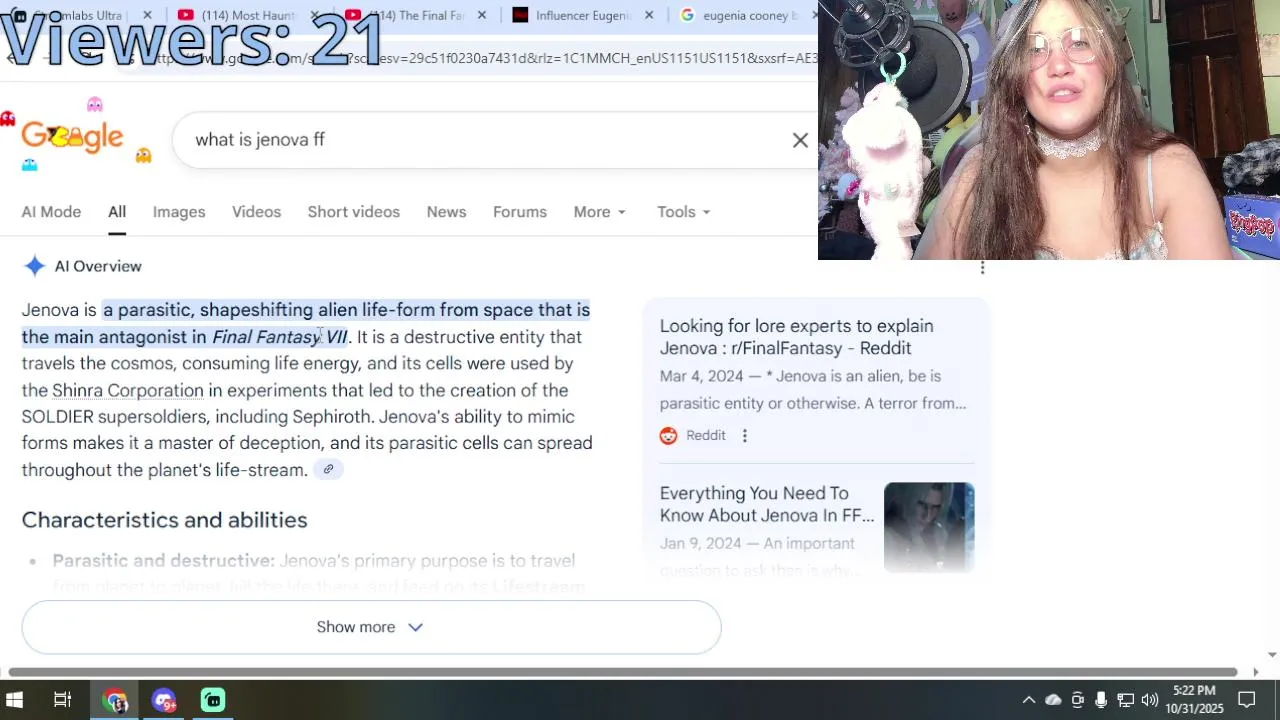
Task: Close the Most Haunted YouTube tab
Action: 314,15
